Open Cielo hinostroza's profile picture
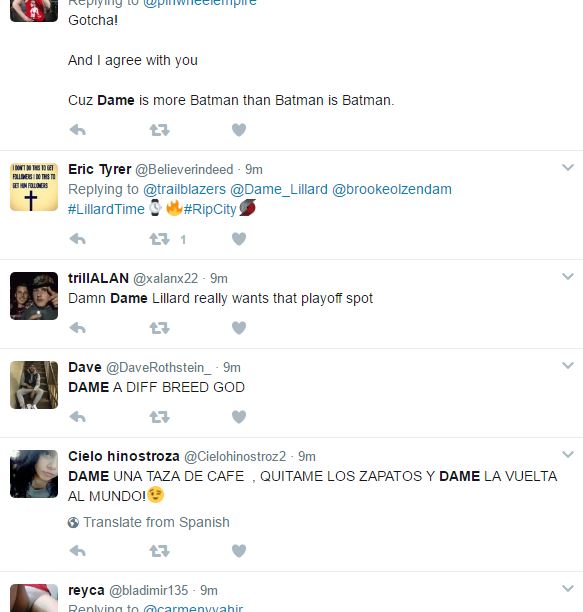 34,474
